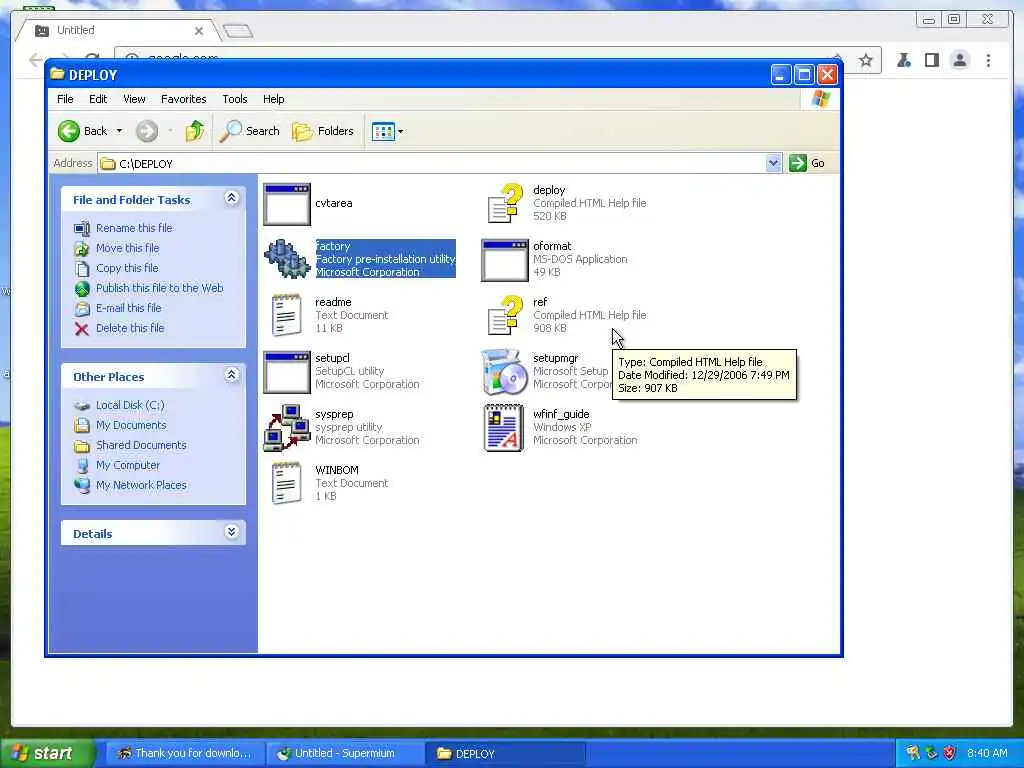The width and height of the screenshot is (1024, 768).
Task: Open browser profile avatar icon
Action: (960, 61)
